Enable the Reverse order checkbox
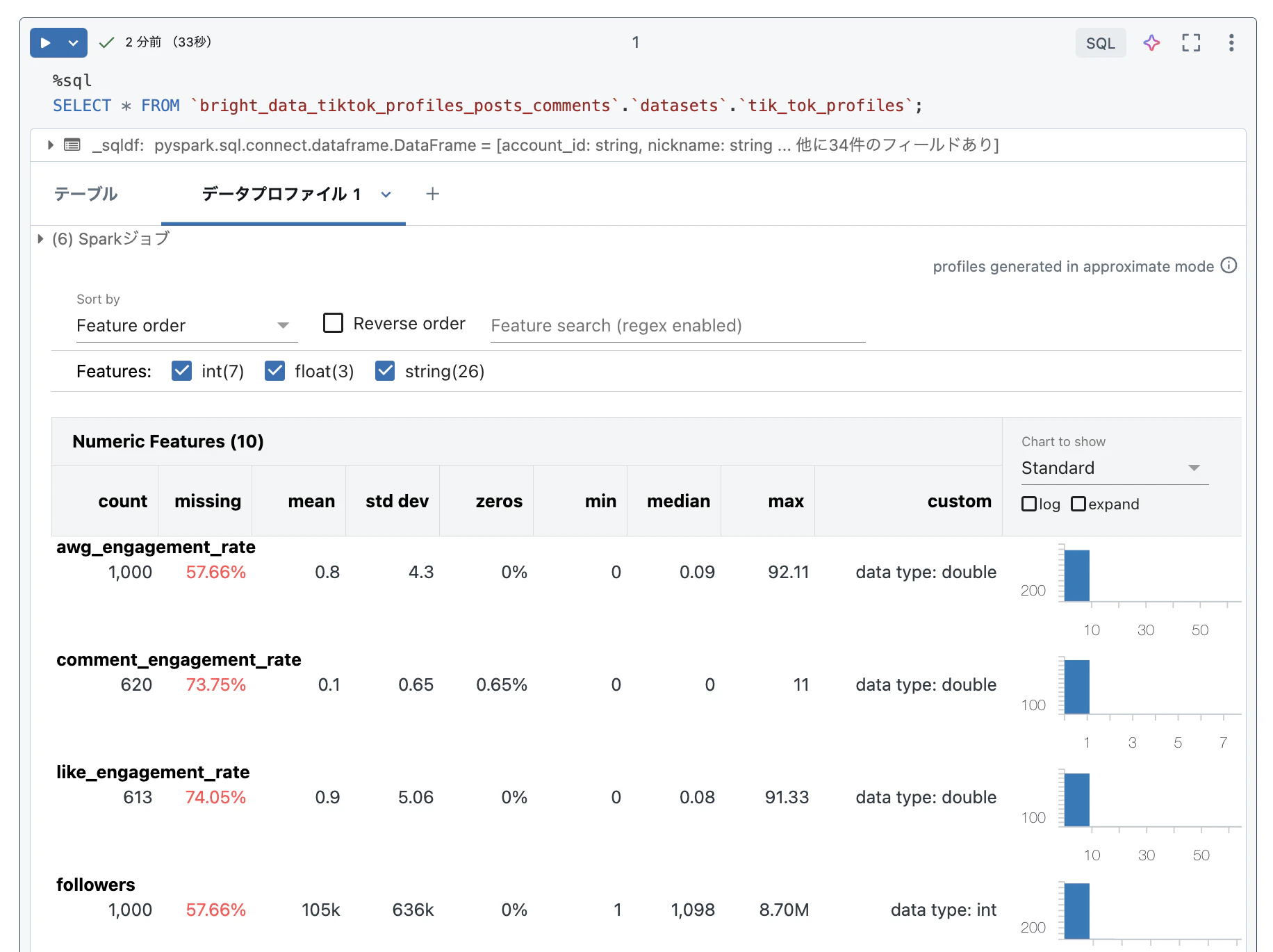 [x=334, y=323]
